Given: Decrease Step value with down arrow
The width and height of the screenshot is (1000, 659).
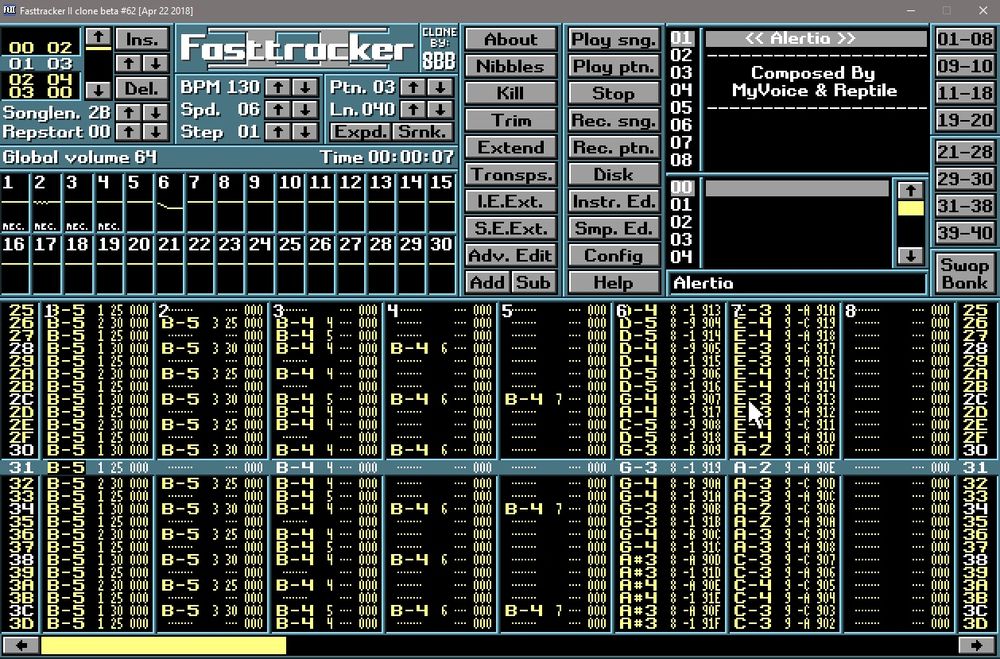Looking at the screenshot, I should click(x=305, y=132).
